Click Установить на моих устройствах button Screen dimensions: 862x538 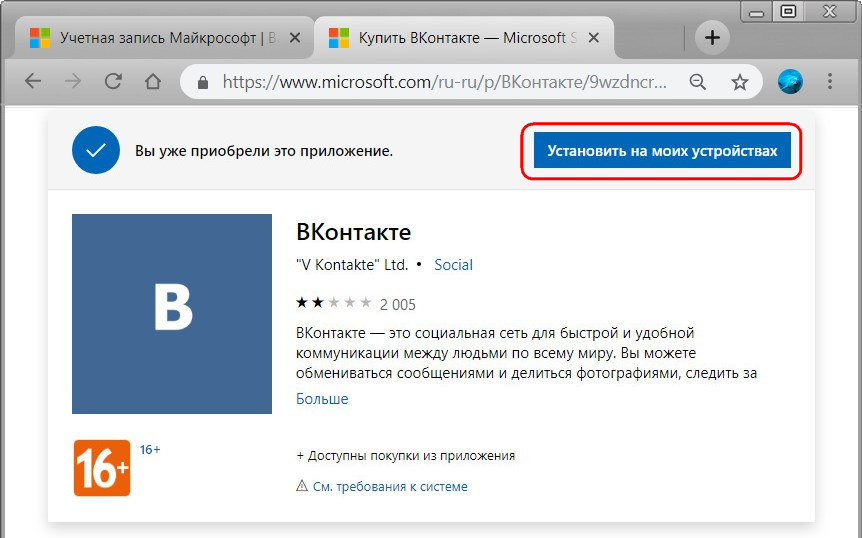662,151
